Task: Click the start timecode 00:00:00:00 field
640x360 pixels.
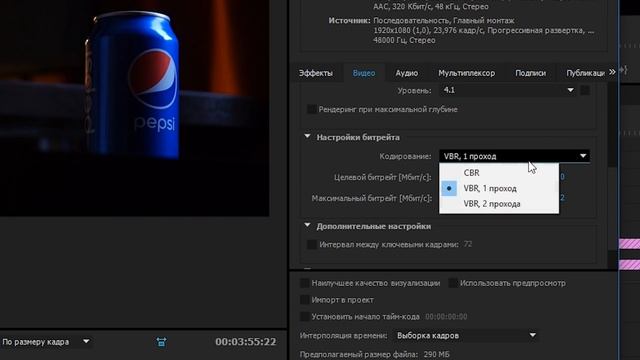Action: [446, 316]
